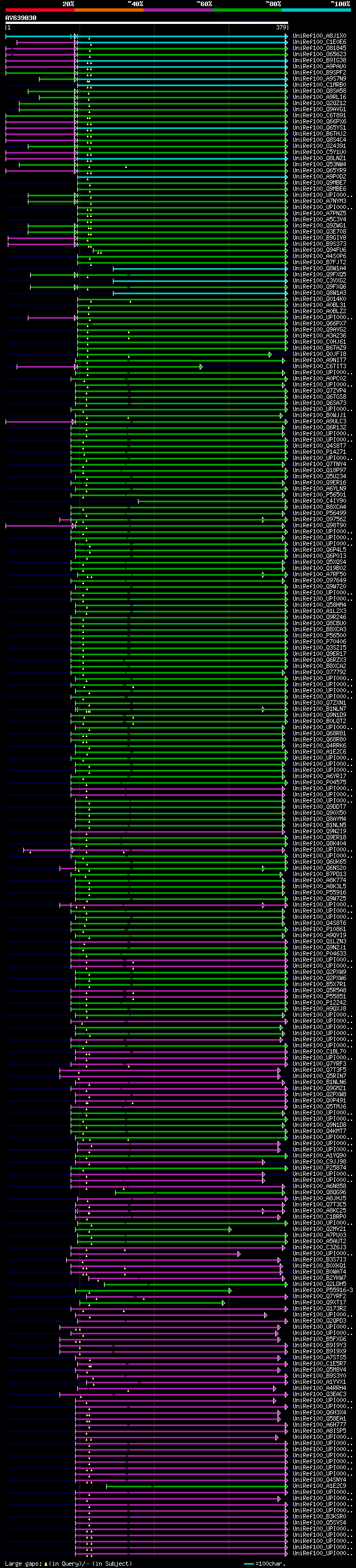
Task: Click the orange ~40% legend segment
Action: 109,10
